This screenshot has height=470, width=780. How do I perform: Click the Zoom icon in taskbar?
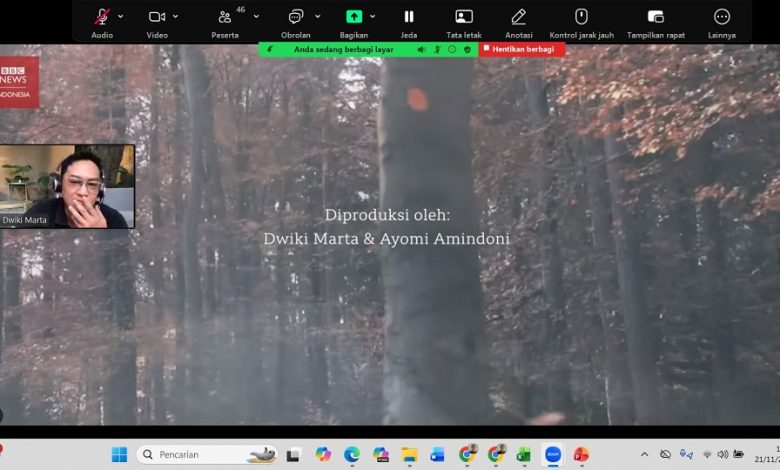(552, 454)
